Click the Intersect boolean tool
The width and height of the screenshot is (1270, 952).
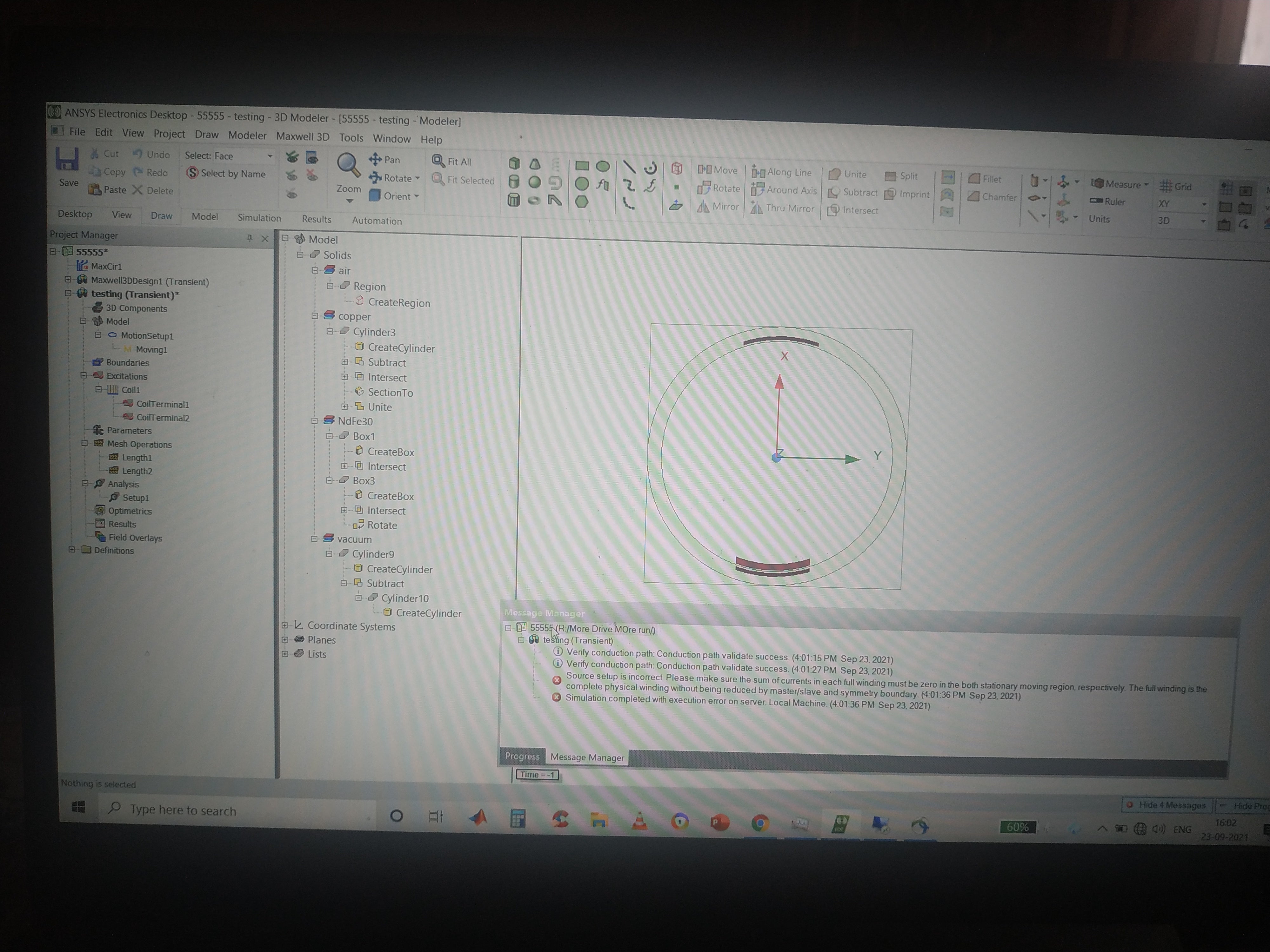point(852,211)
